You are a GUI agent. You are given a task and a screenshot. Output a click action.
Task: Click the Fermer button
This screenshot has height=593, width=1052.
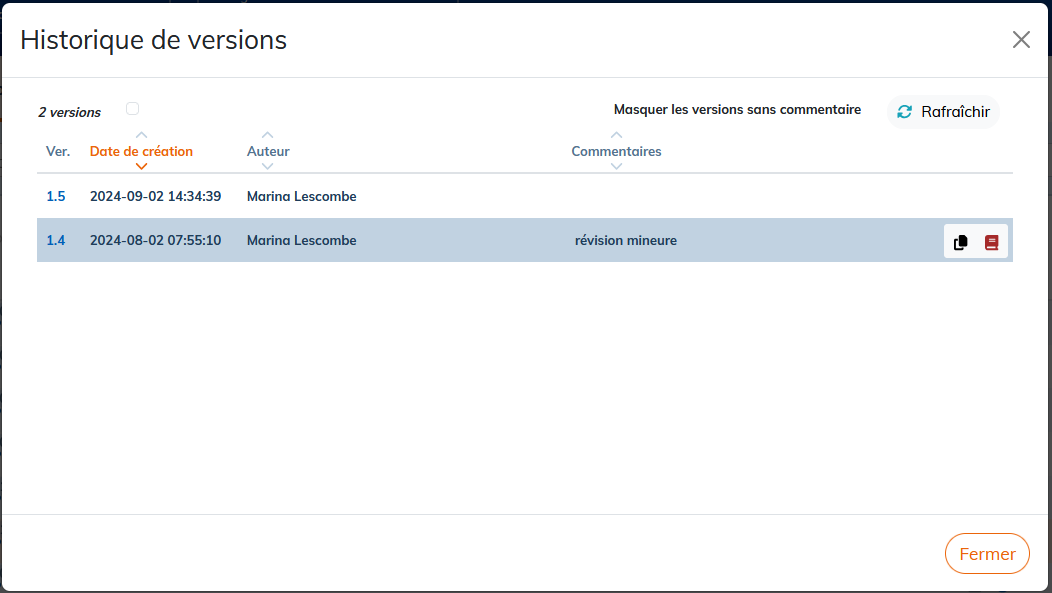tap(987, 553)
